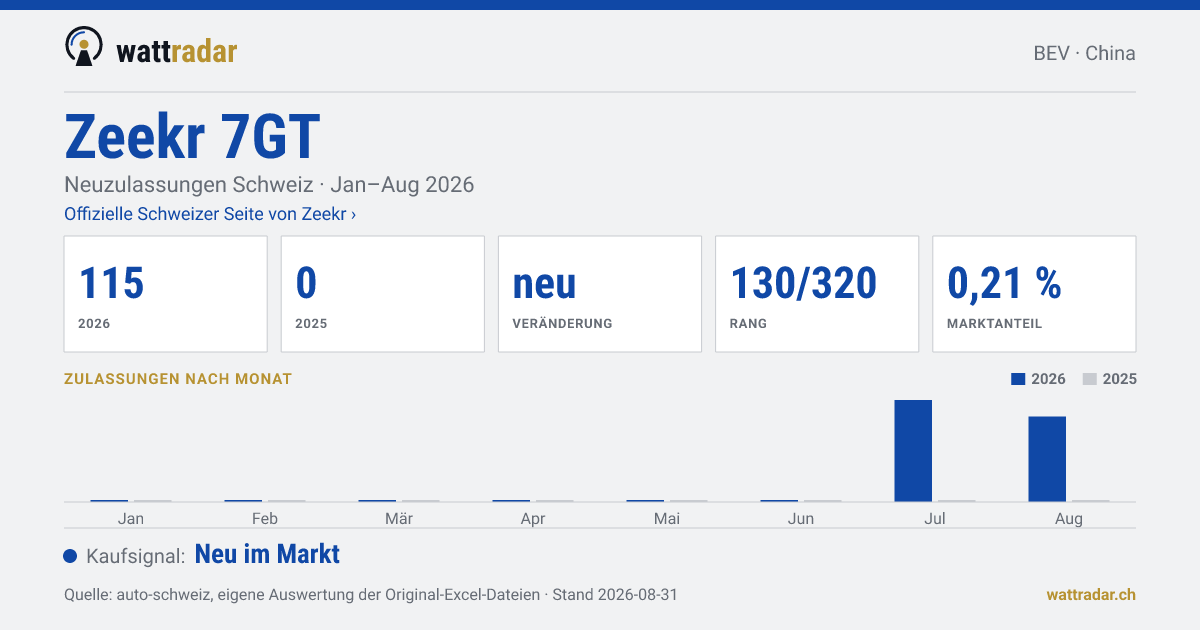This screenshot has height=630, width=1200.
Task: Click the 'Quelle: auto-schweiz' source line
Action: click(x=371, y=594)
